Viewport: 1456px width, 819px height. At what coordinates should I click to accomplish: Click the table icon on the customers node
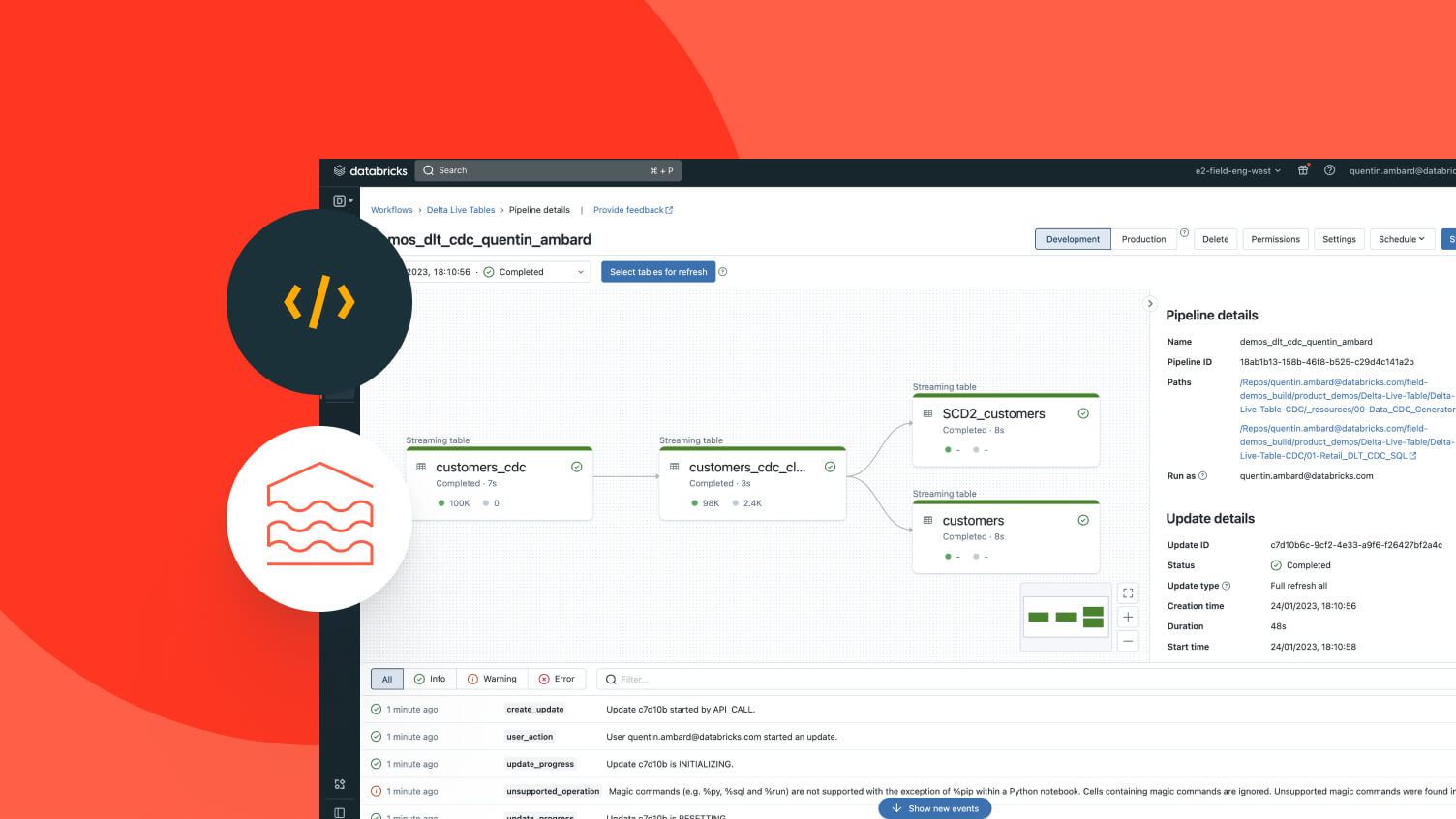pos(927,520)
